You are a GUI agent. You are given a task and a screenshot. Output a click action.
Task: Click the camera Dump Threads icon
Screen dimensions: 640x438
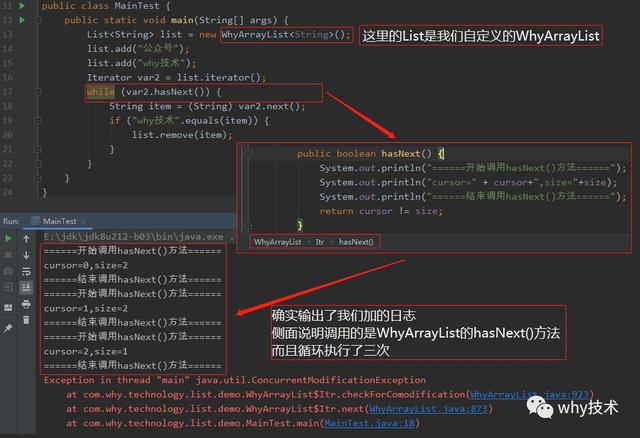(8, 271)
